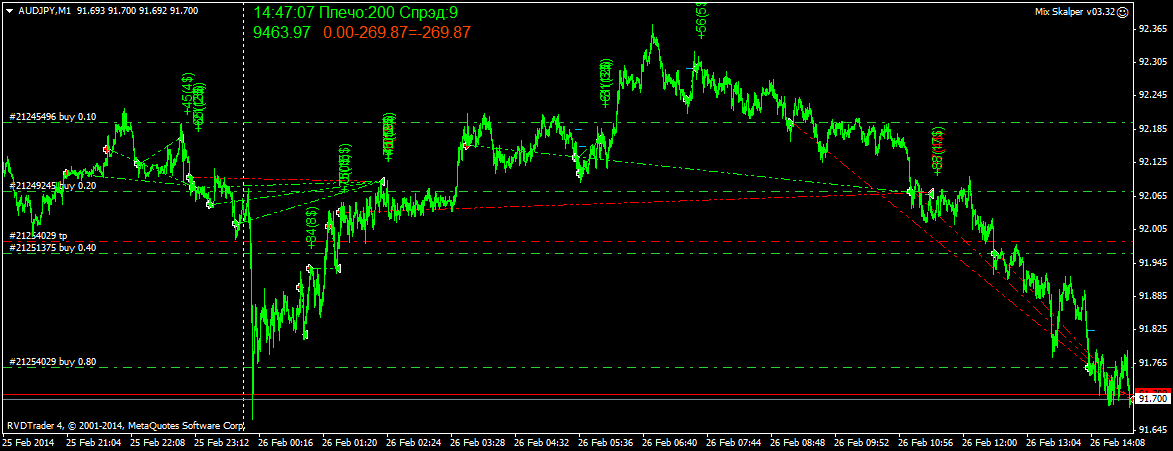Click price scale value 91.945

pyautogui.click(x=1152, y=263)
